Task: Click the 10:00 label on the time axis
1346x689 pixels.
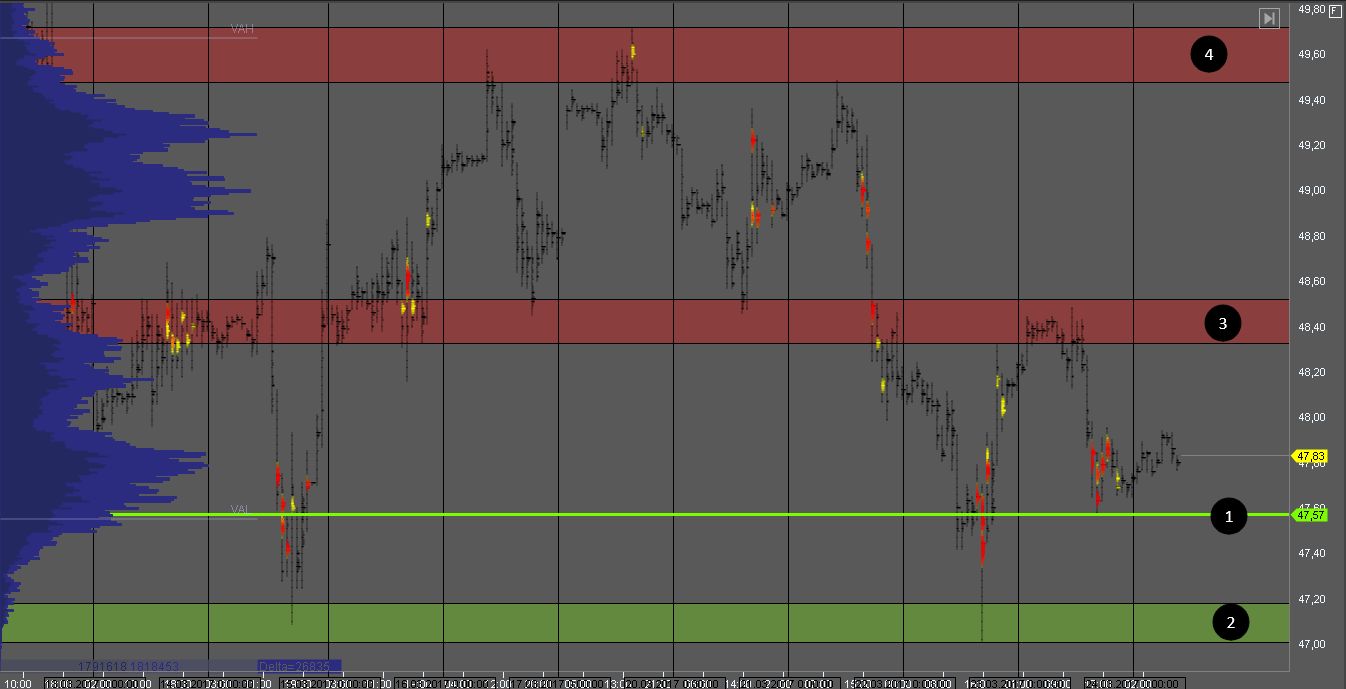Action: coord(17,683)
